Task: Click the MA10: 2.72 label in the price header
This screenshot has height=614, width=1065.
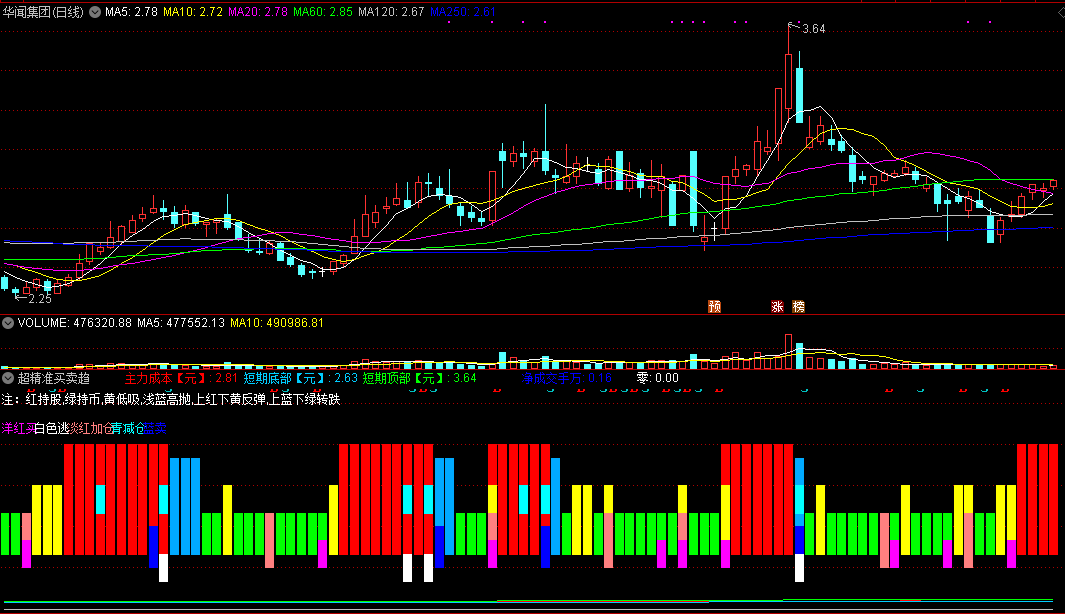Action: tap(193, 12)
